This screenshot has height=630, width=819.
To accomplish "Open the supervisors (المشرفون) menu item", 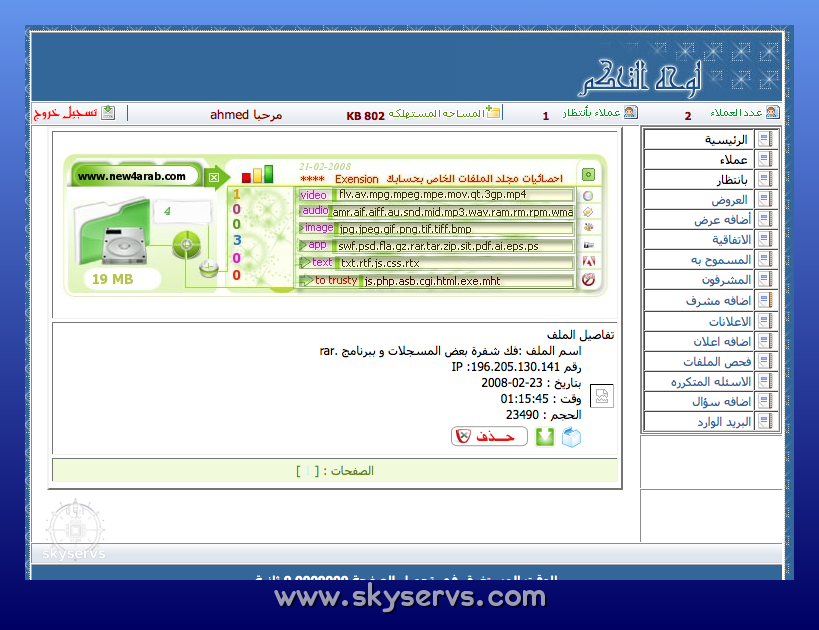I will tap(710, 280).
